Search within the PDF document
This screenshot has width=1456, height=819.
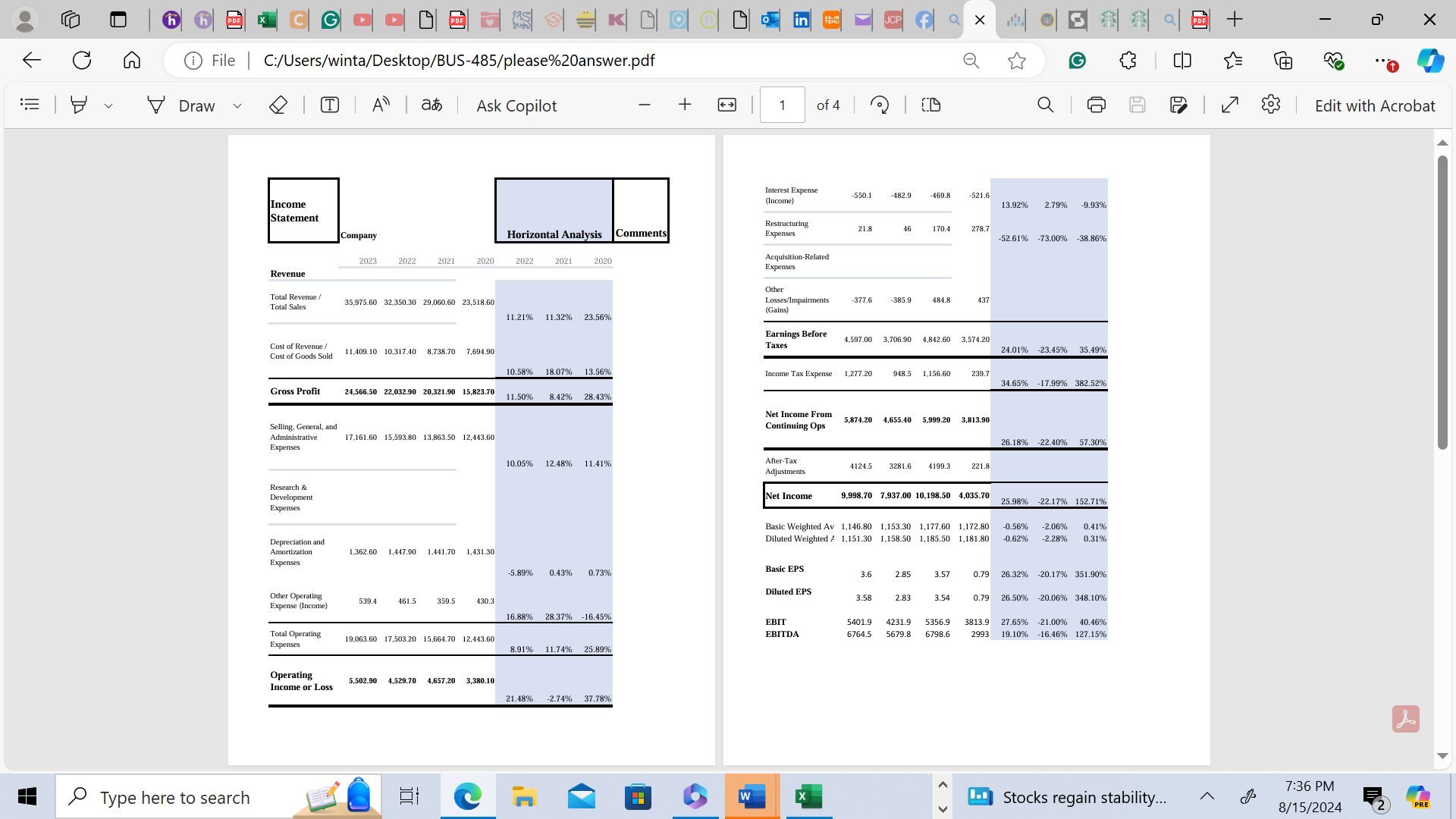click(x=1045, y=105)
